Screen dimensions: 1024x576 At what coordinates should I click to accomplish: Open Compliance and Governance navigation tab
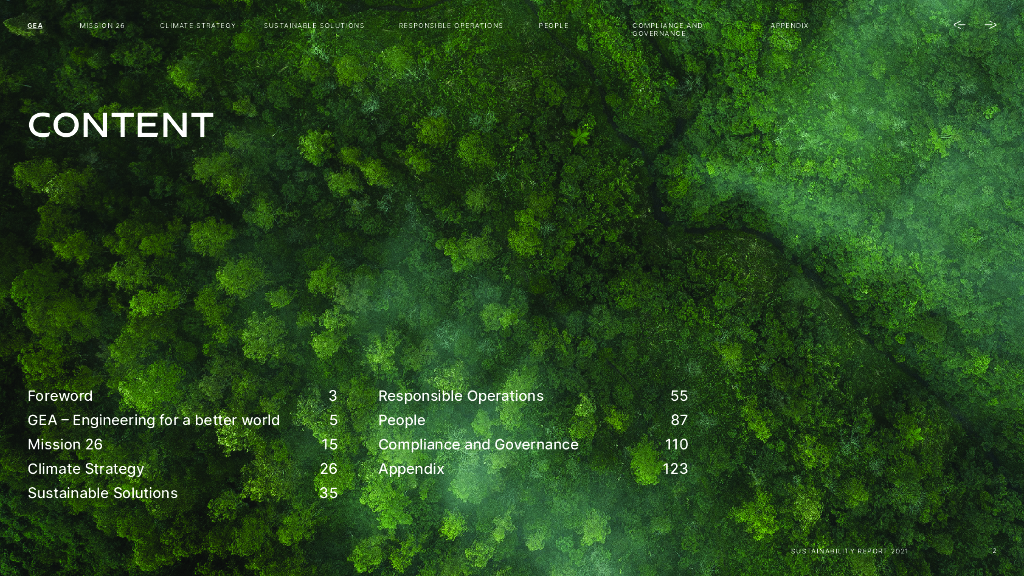coord(667,29)
